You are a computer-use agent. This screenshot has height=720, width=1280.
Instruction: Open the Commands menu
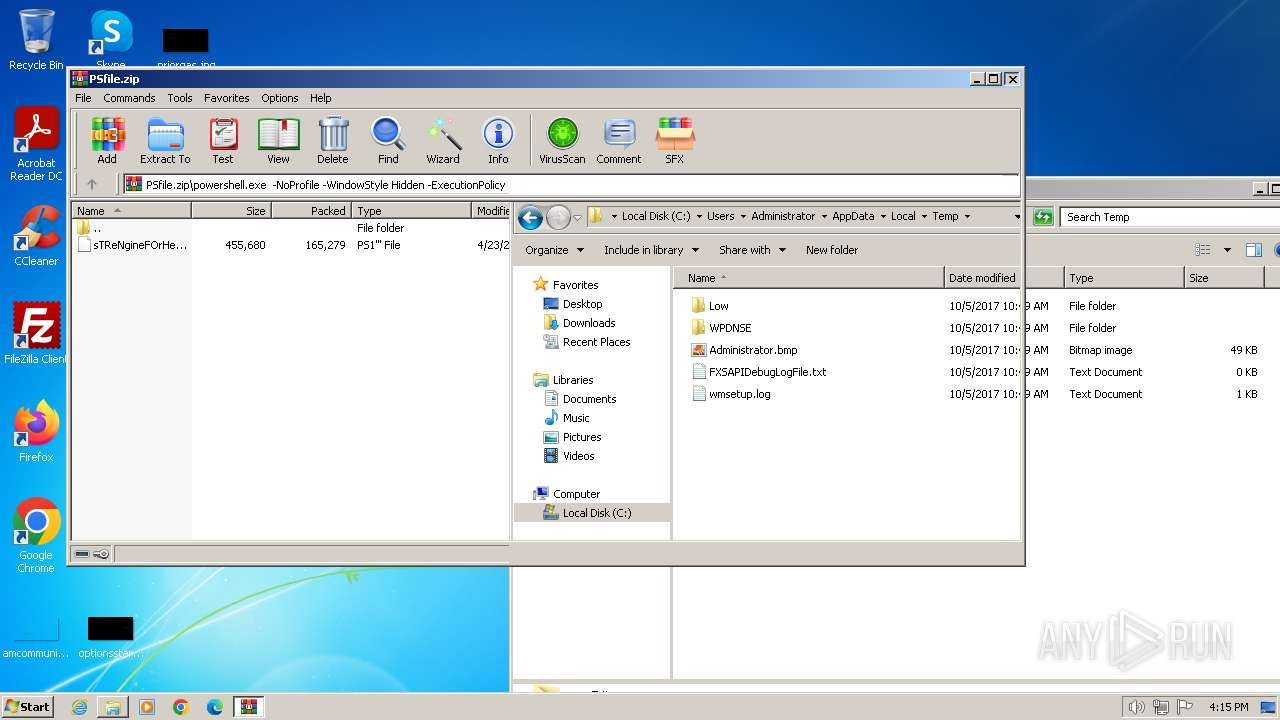(x=129, y=98)
